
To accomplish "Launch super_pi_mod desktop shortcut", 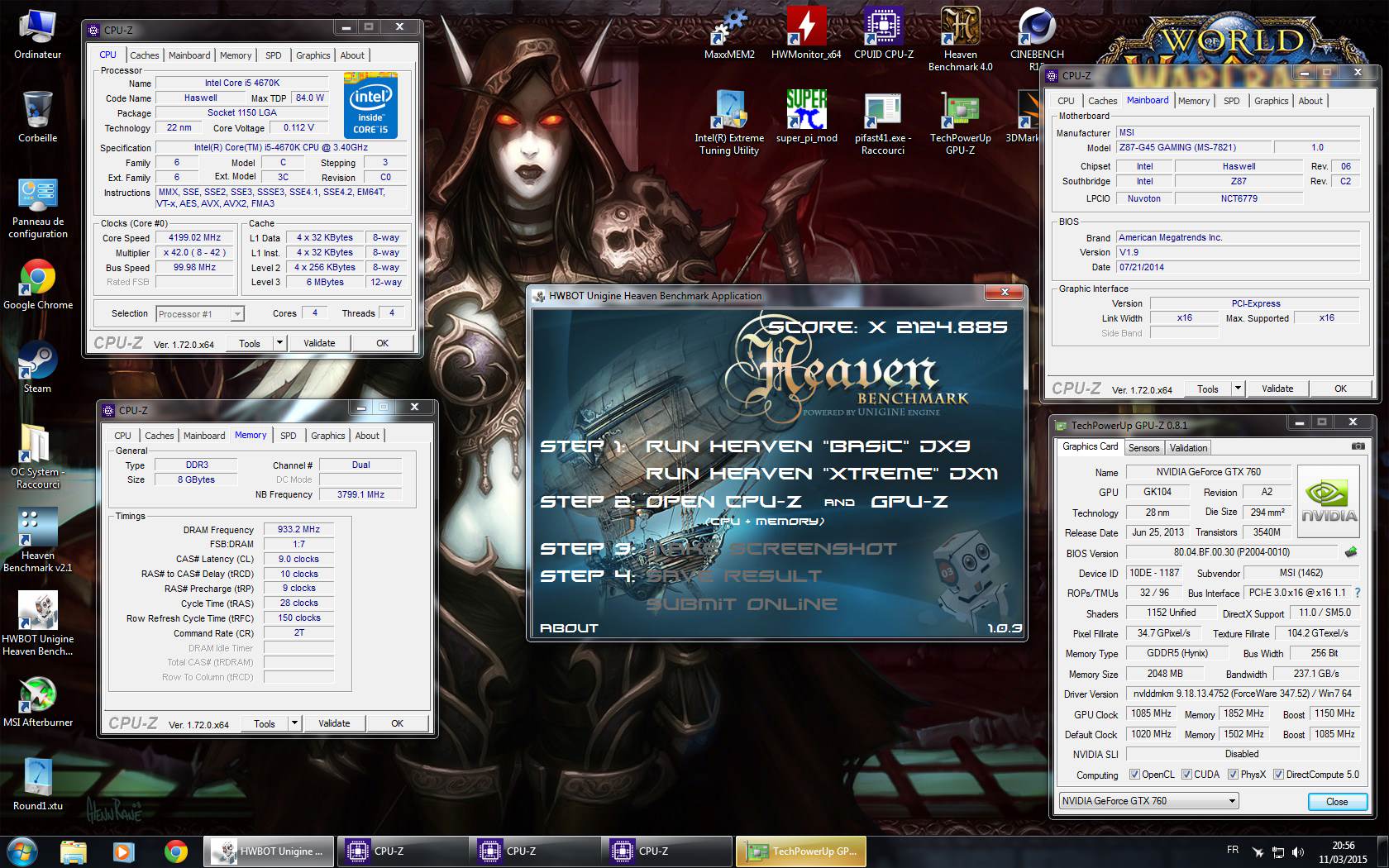I will point(806,117).
